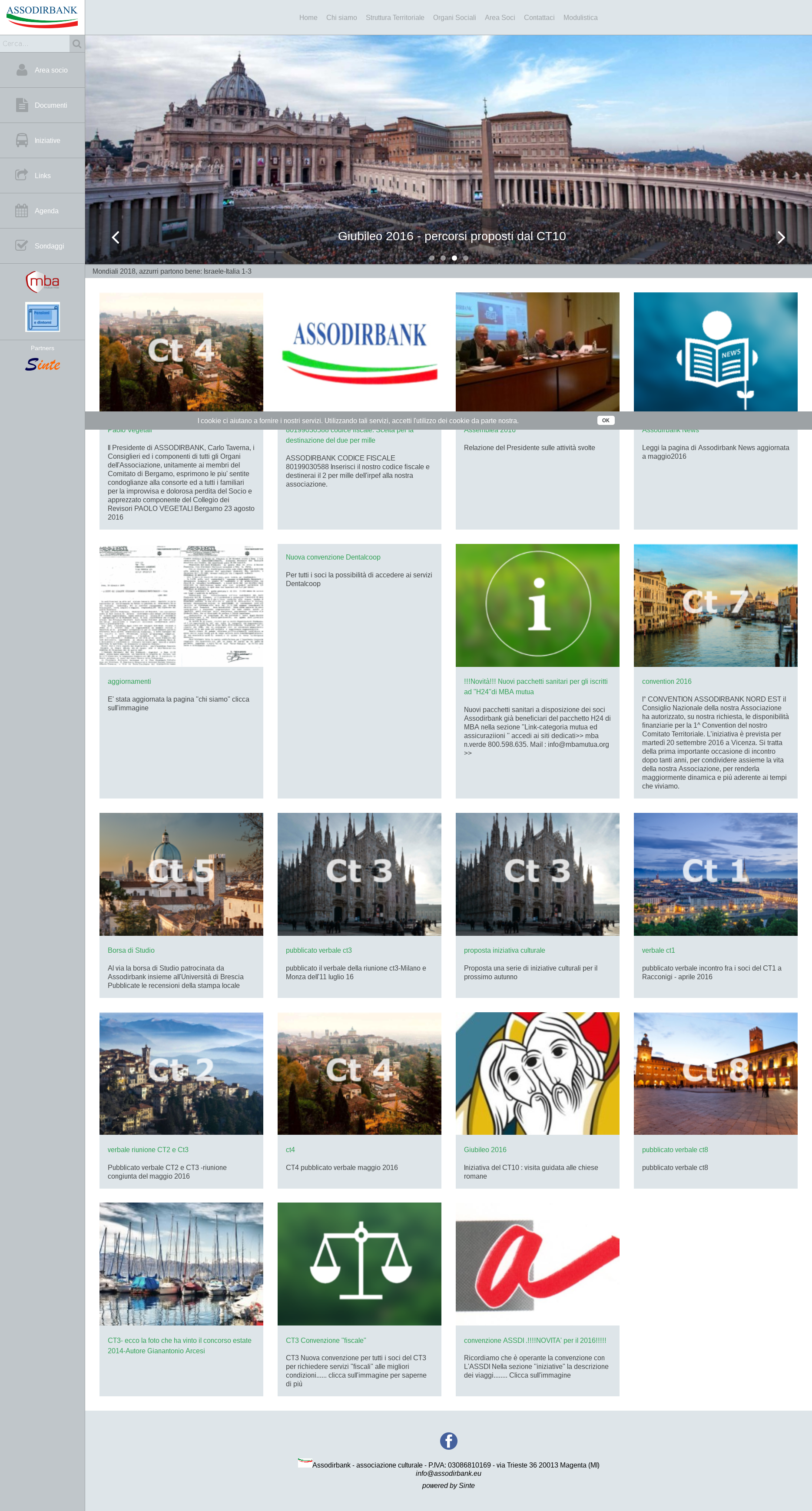This screenshot has width=812, height=1511.
Task: Select the first carousel dot
Action: [x=432, y=258]
